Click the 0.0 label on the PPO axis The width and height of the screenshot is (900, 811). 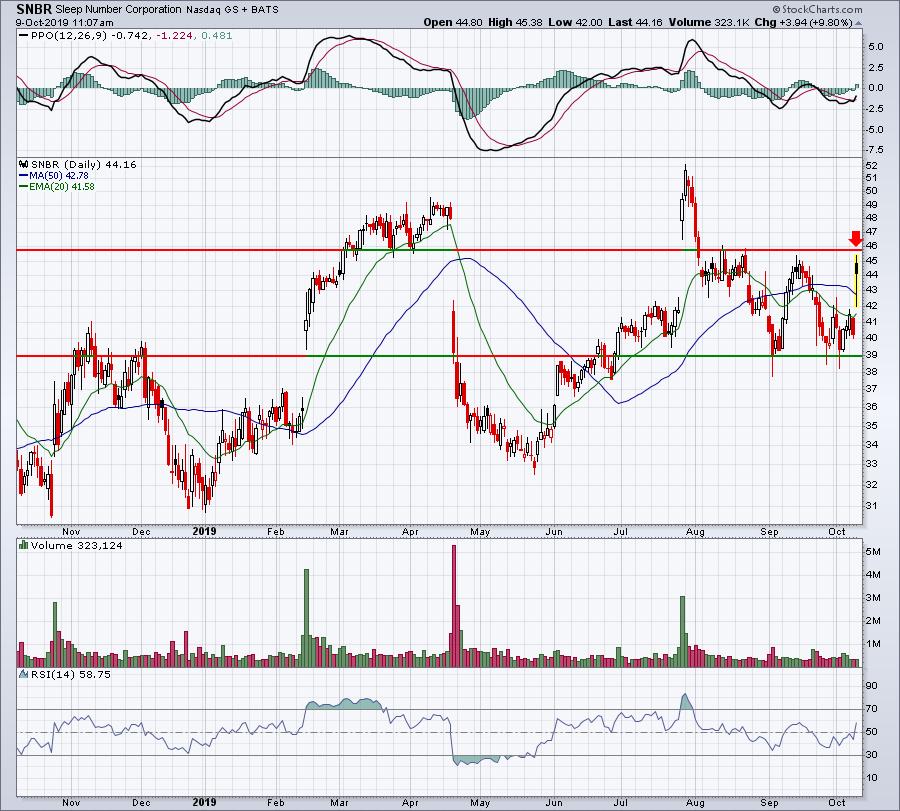tap(875, 88)
